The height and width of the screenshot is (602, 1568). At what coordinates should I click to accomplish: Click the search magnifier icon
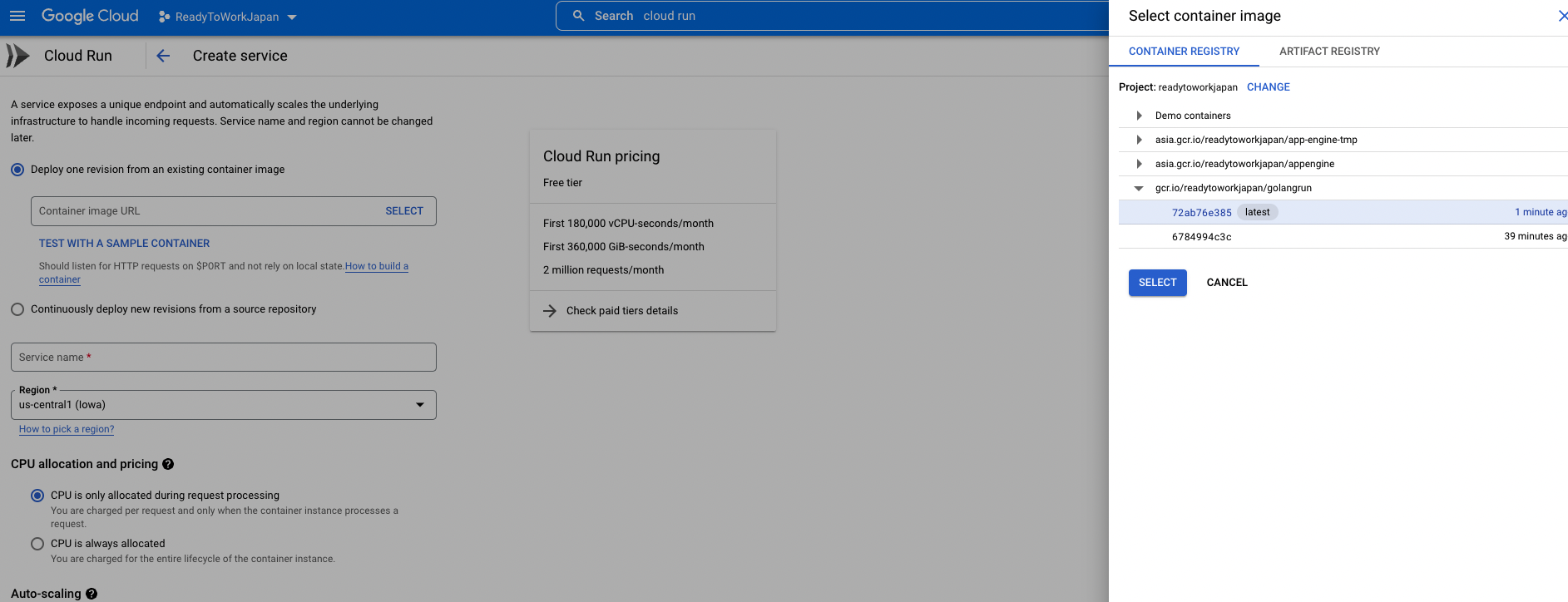579,16
